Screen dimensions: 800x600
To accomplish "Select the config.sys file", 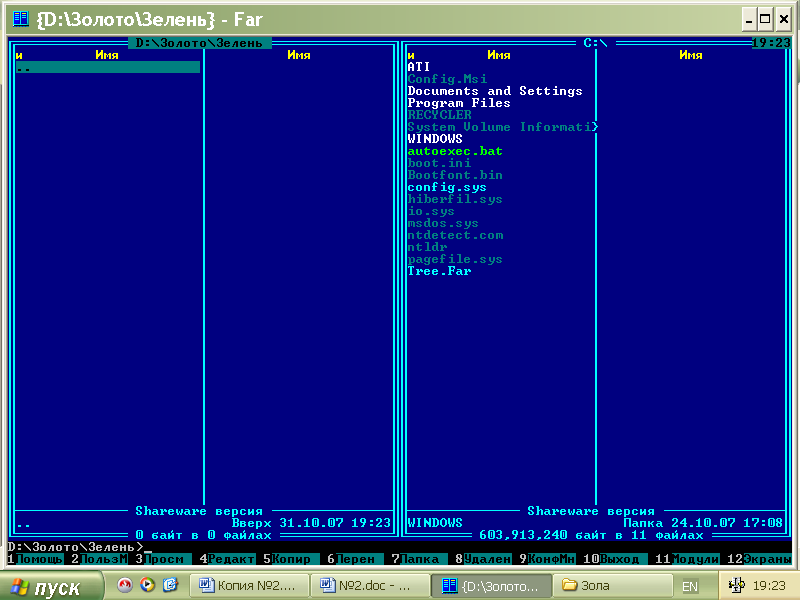I will pyautogui.click(x=447, y=187).
